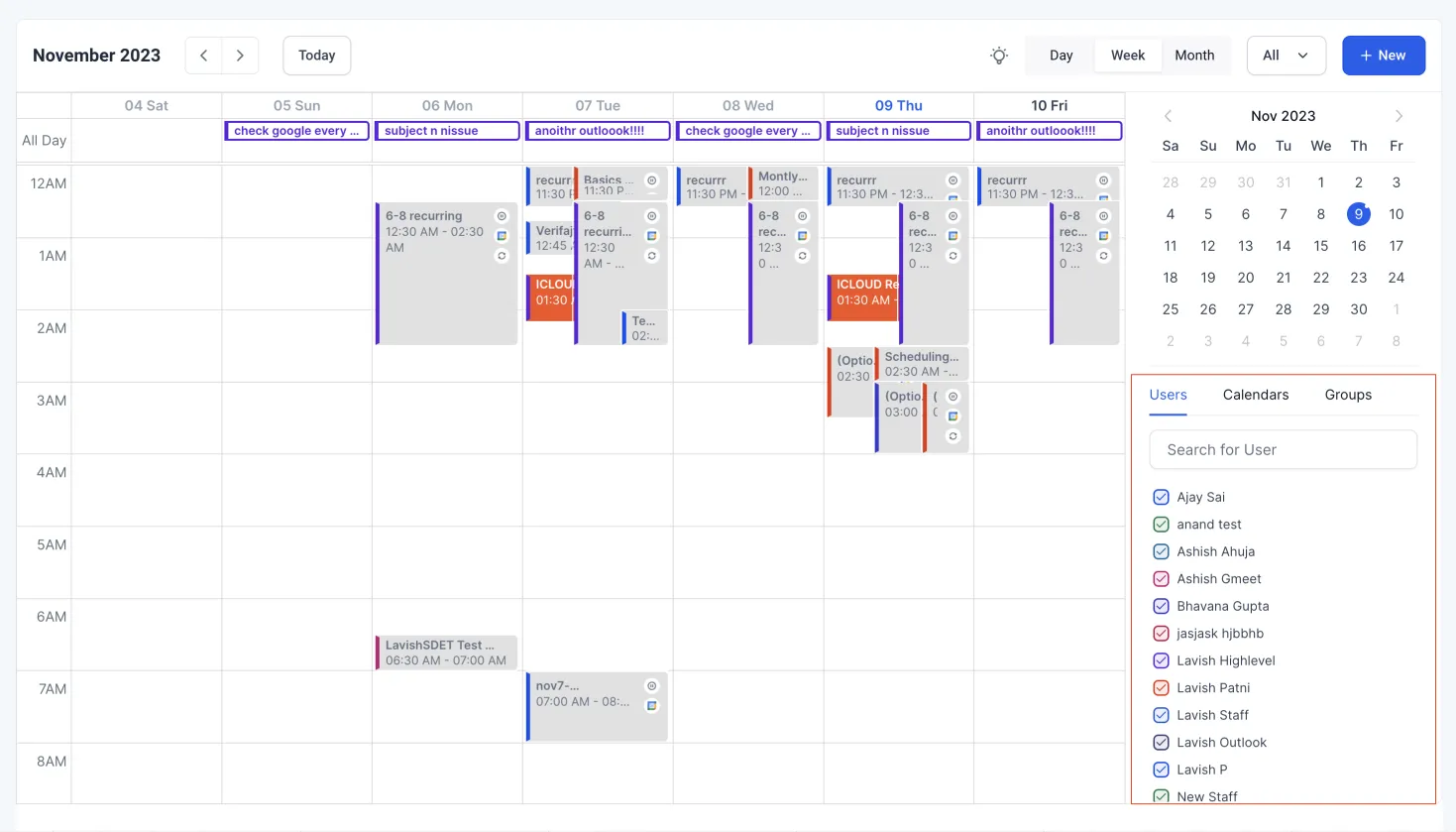Go to next week with right arrow
Viewport: 1456px width, 832px height.
pyautogui.click(x=240, y=56)
